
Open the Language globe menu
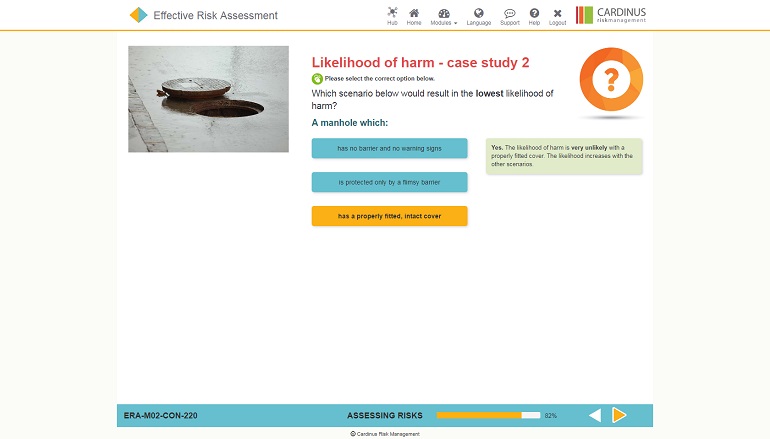tap(479, 16)
